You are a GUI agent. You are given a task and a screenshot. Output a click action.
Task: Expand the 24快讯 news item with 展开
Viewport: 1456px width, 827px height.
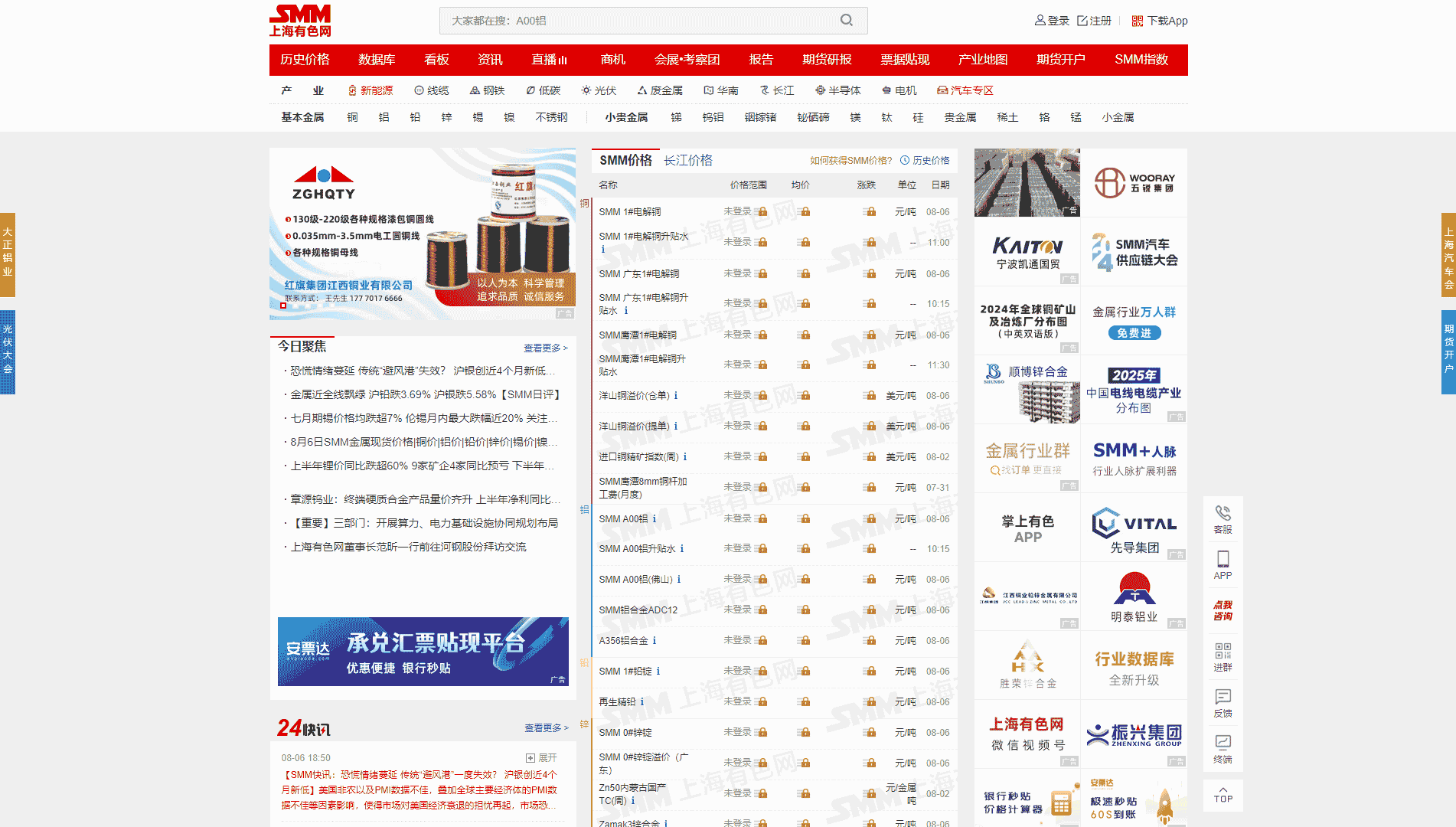[x=541, y=758]
